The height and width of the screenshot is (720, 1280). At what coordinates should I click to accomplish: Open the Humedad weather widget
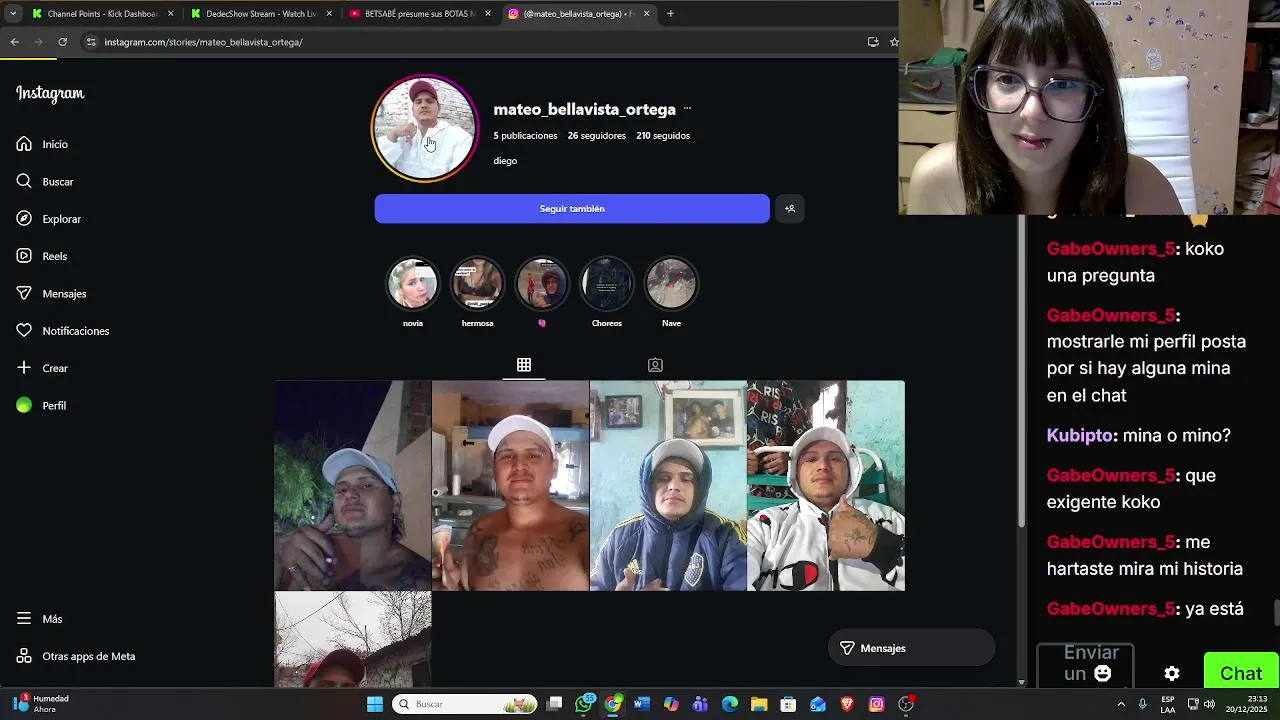(x=40, y=704)
